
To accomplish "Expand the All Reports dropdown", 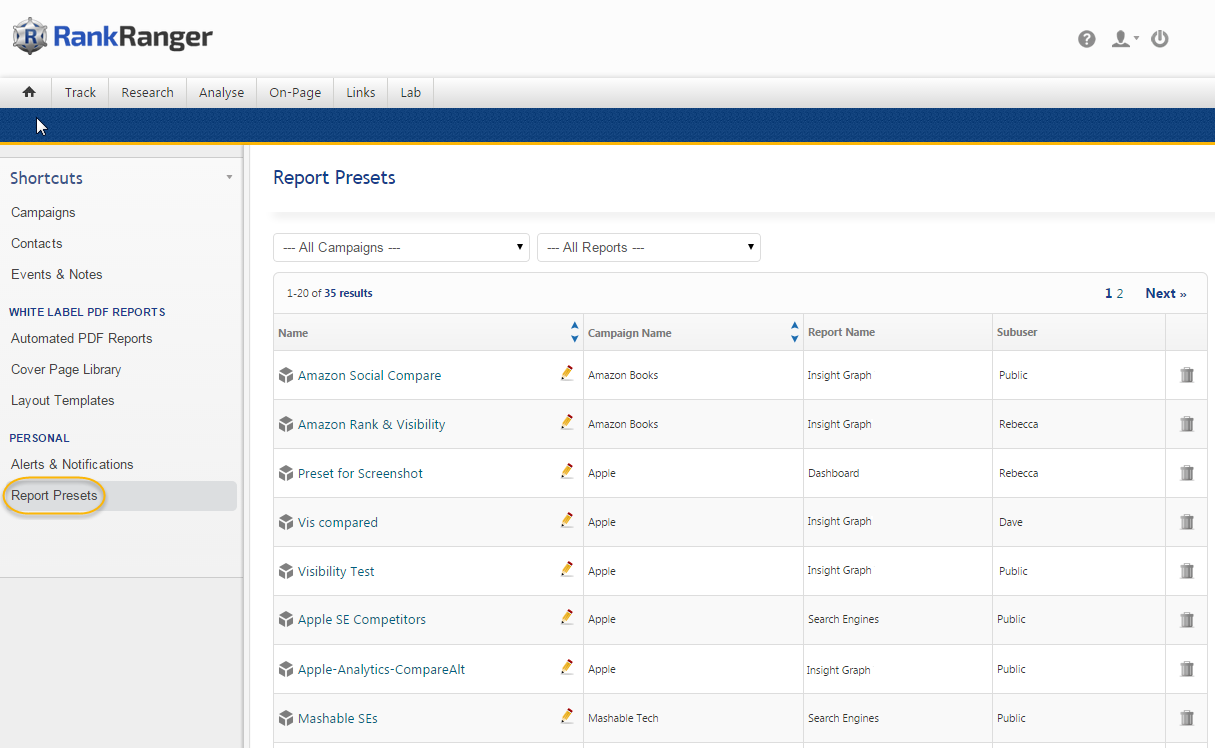I will pos(649,247).
